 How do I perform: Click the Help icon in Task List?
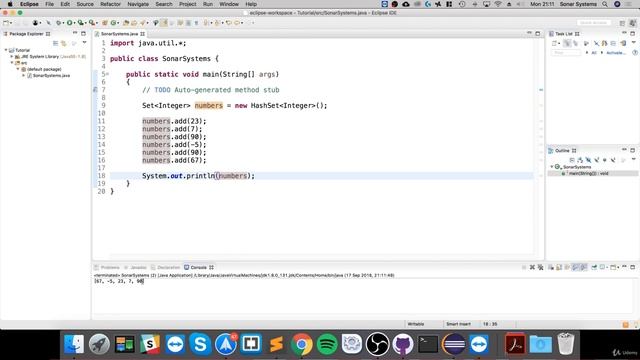[x=635, y=52]
